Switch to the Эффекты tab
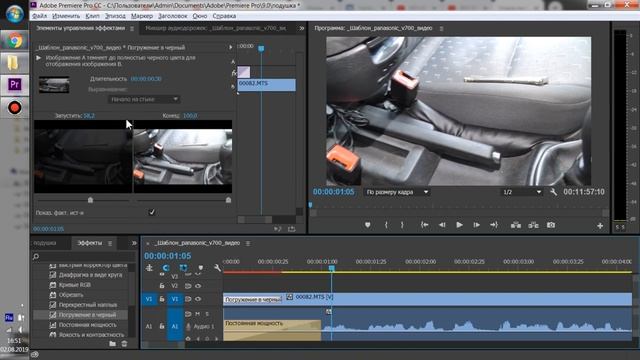This screenshot has height=360, width=640. 89,243
